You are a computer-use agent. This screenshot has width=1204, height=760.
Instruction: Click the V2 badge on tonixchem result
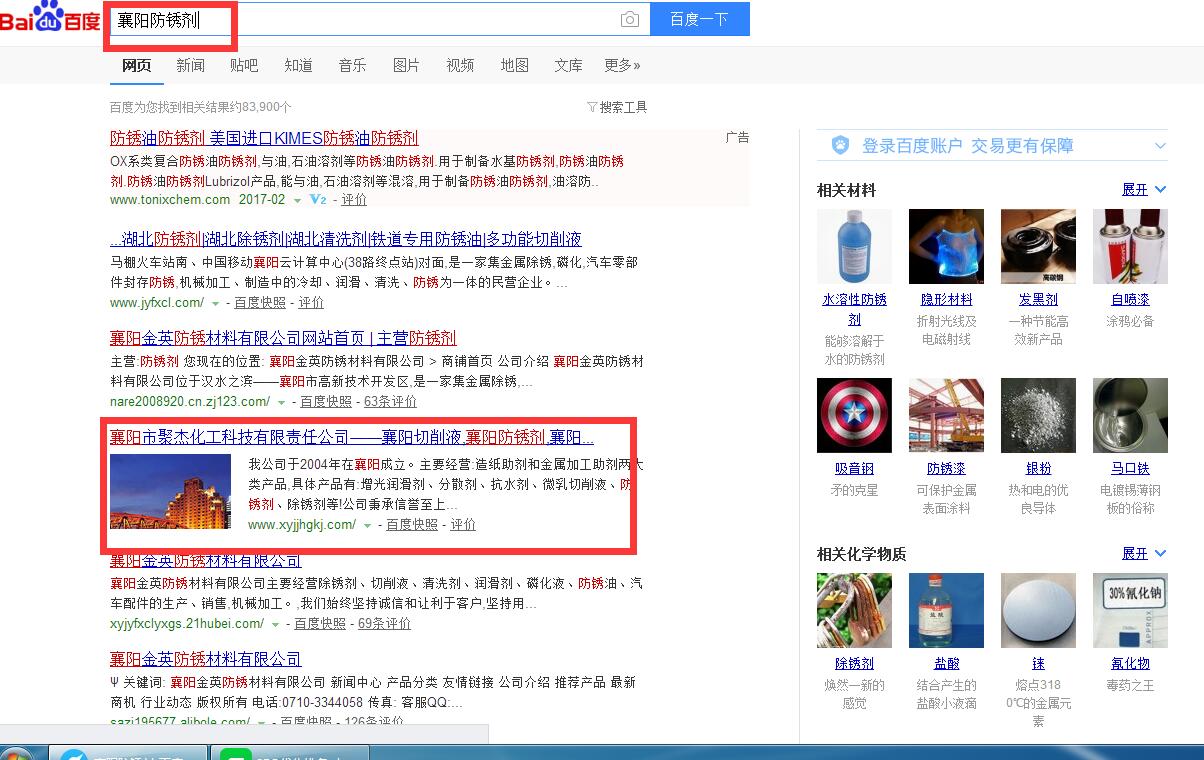tap(318, 200)
